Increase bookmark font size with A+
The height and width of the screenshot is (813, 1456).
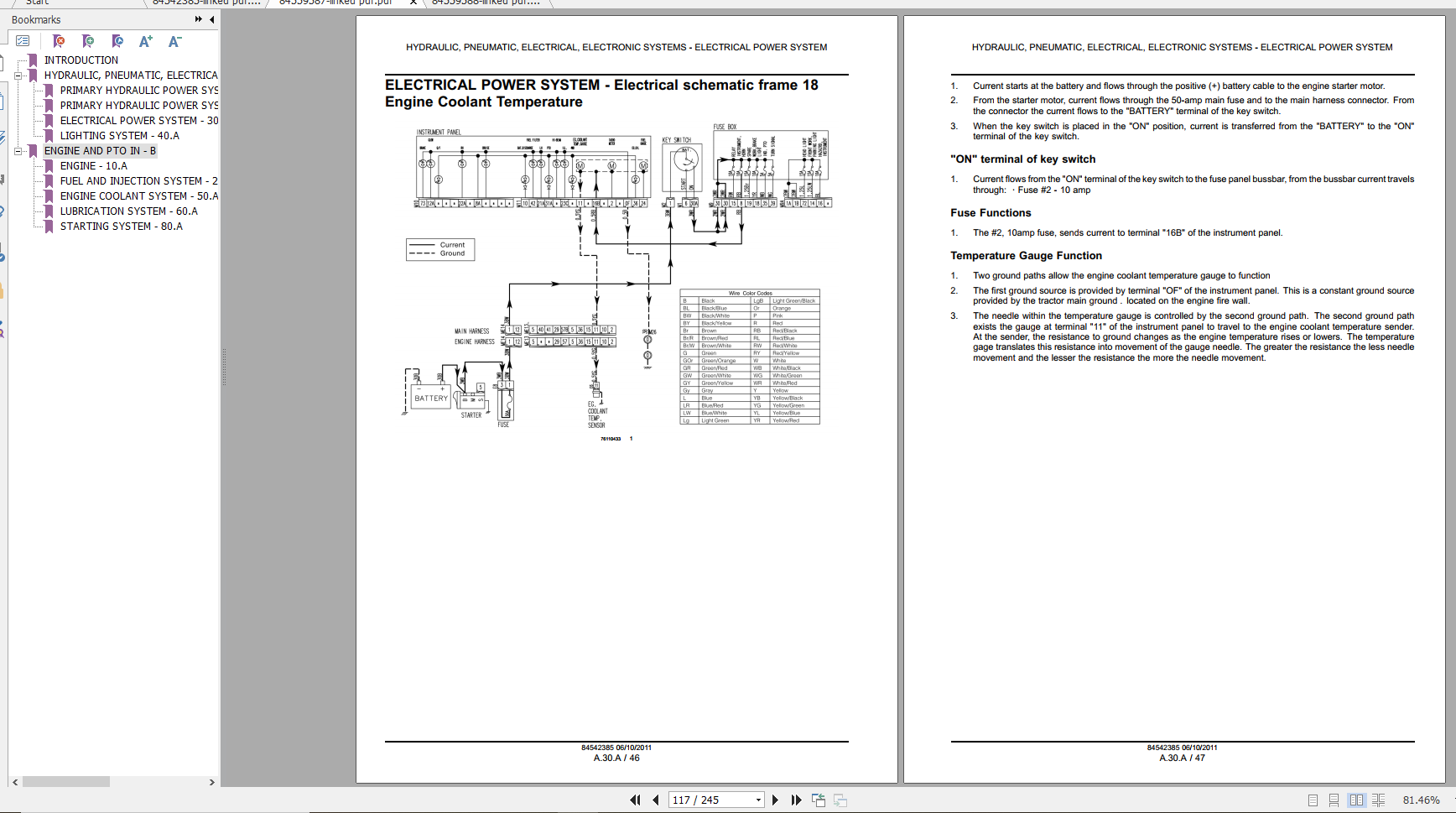pos(146,41)
